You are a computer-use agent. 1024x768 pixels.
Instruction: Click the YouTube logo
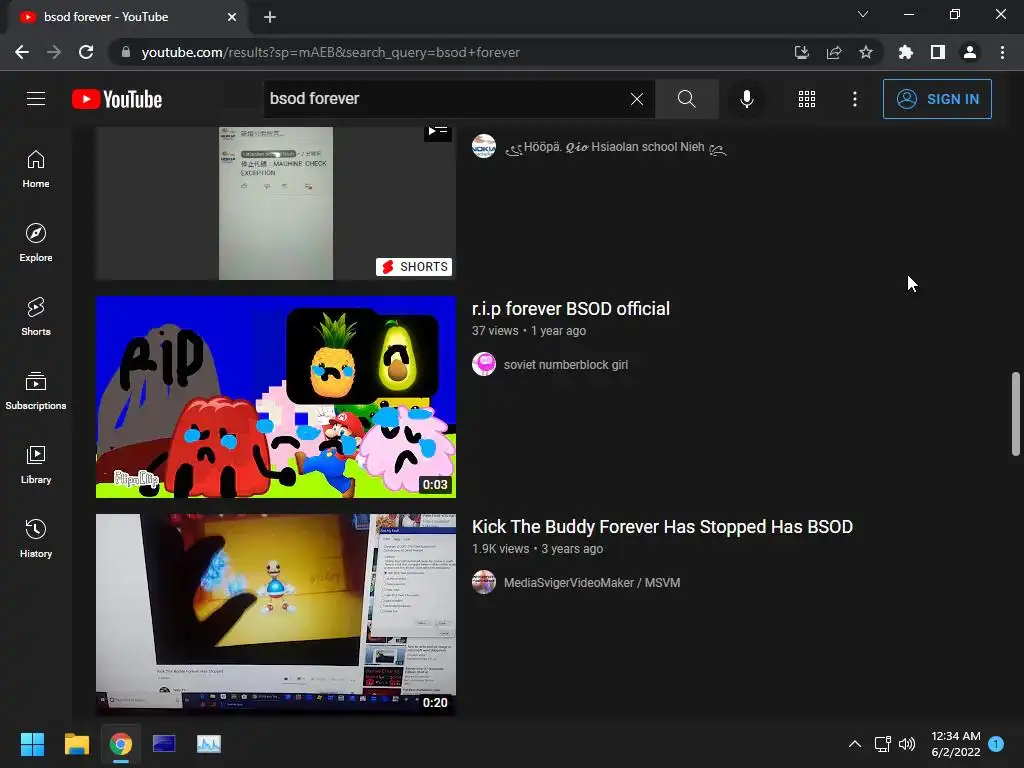(117, 99)
